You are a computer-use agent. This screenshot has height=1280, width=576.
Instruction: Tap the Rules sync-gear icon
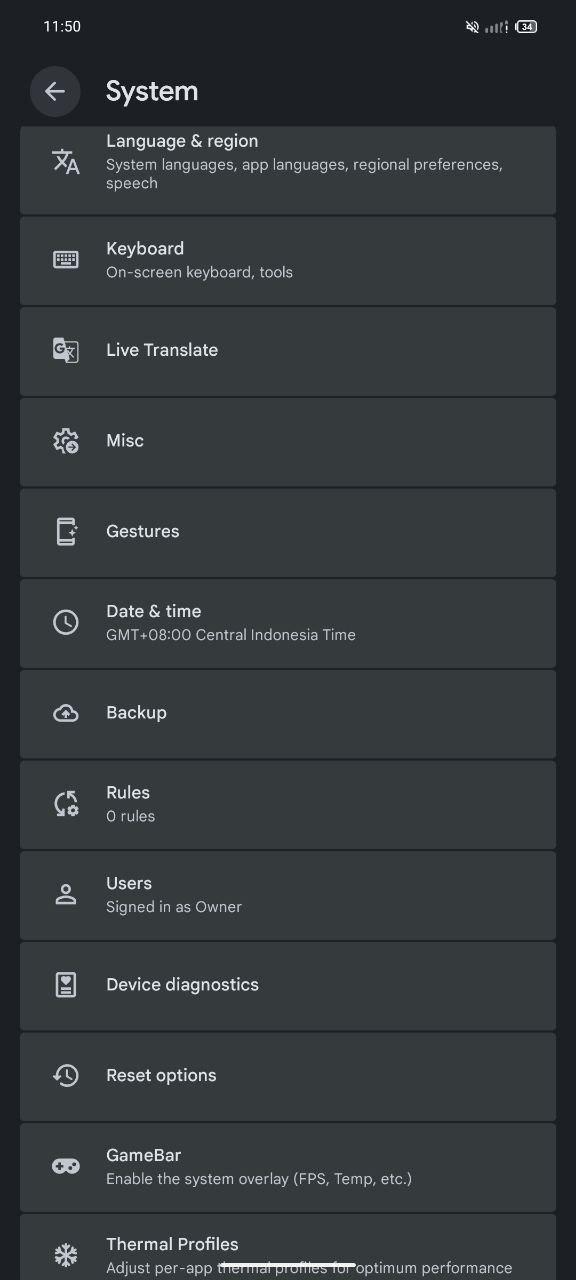point(66,803)
